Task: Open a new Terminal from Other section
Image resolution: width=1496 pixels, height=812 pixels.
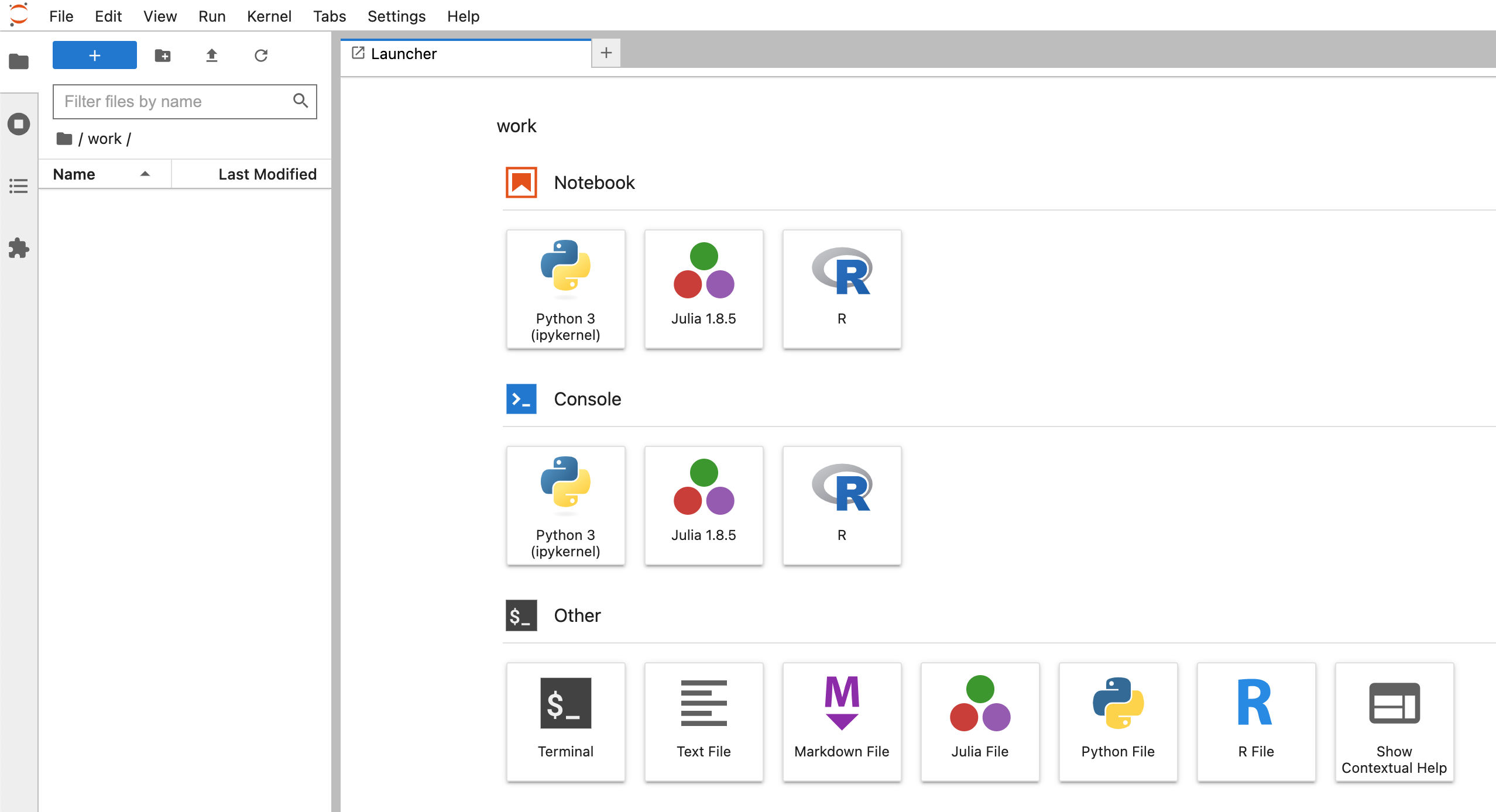Action: click(565, 721)
